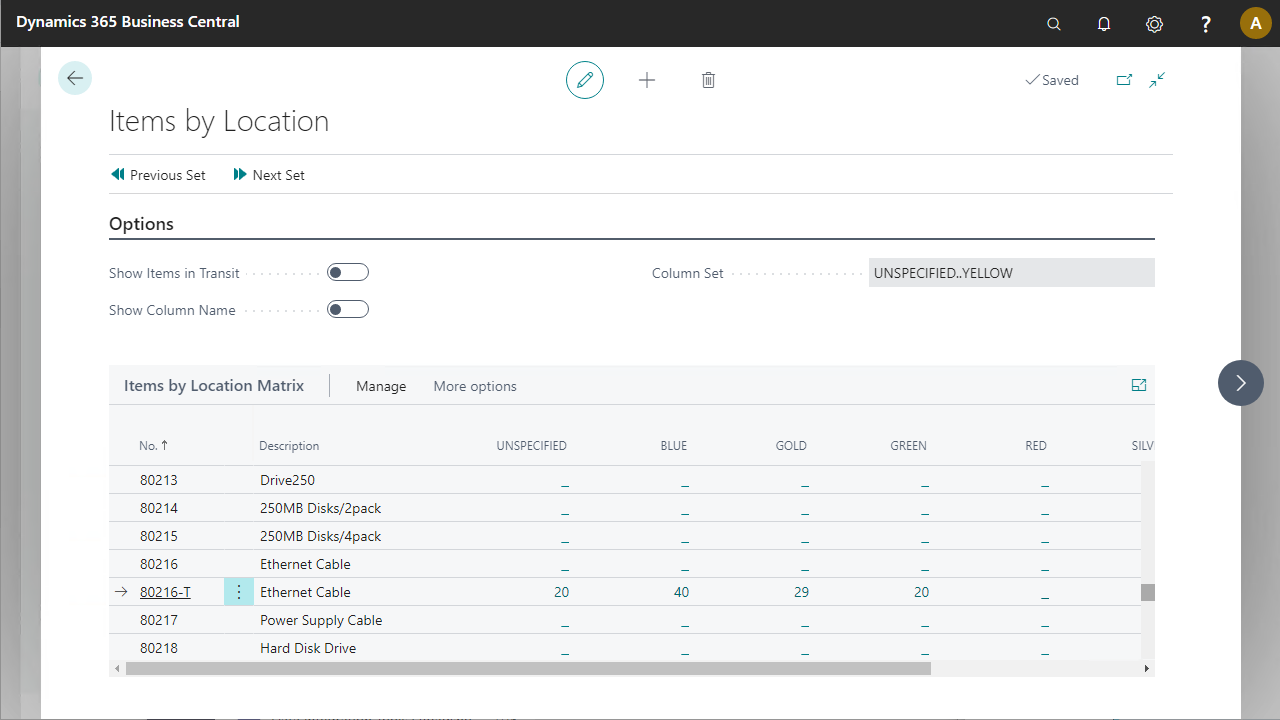Open the search magnifier icon
This screenshot has width=1280, height=720.
point(1054,24)
